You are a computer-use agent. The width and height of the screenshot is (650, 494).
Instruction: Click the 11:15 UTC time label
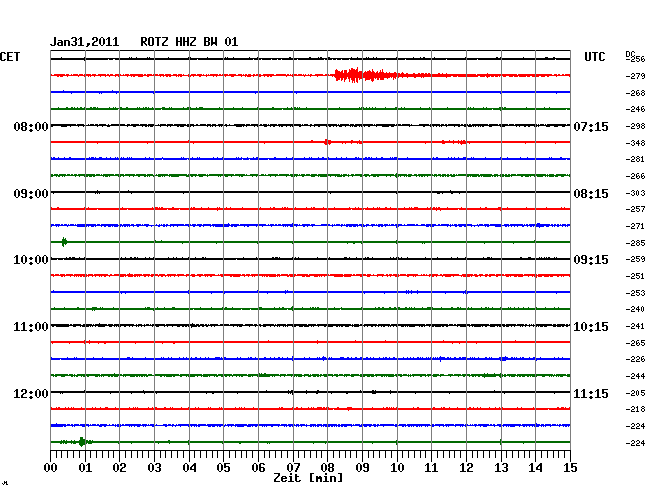591,393
